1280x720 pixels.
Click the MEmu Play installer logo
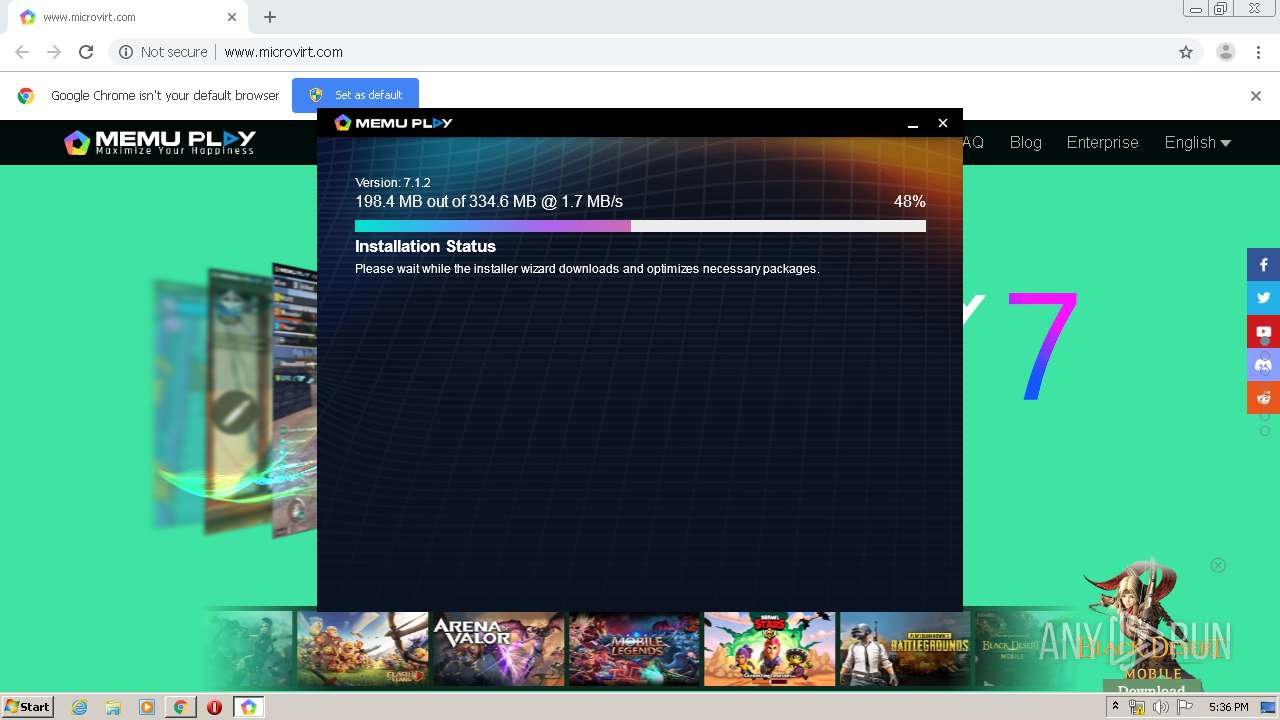[x=393, y=122]
